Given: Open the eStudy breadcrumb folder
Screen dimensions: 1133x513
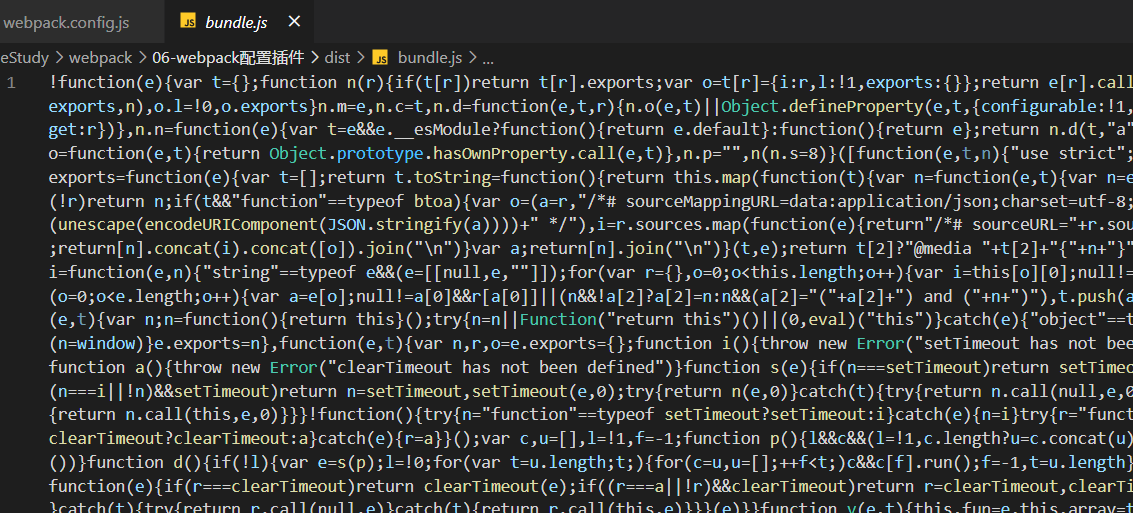Looking at the screenshot, I should [x=24, y=58].
